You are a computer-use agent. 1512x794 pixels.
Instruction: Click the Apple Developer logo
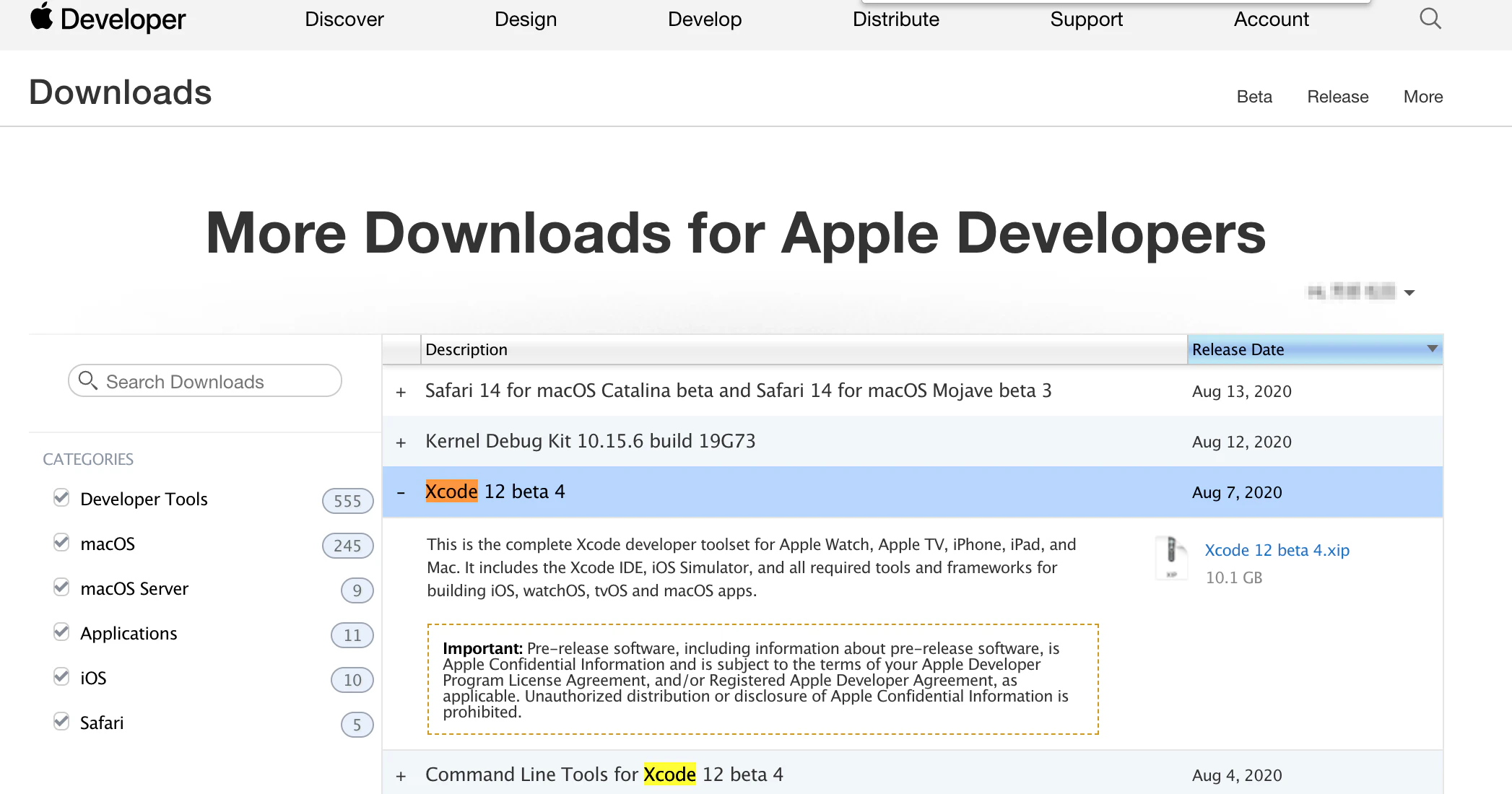click(108, 19)
